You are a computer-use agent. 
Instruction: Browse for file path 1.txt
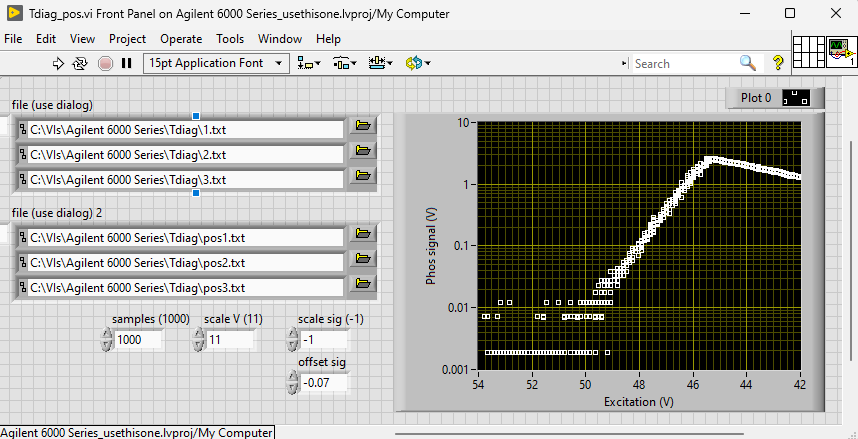pyautogui.click(x=362, y=126)
